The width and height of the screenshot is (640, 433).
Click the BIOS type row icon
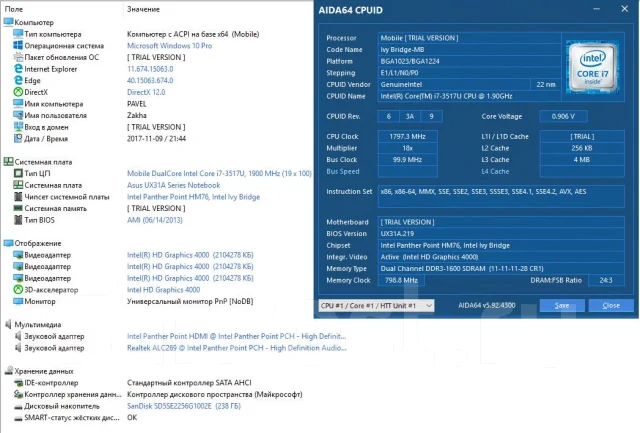click(18, 220)
